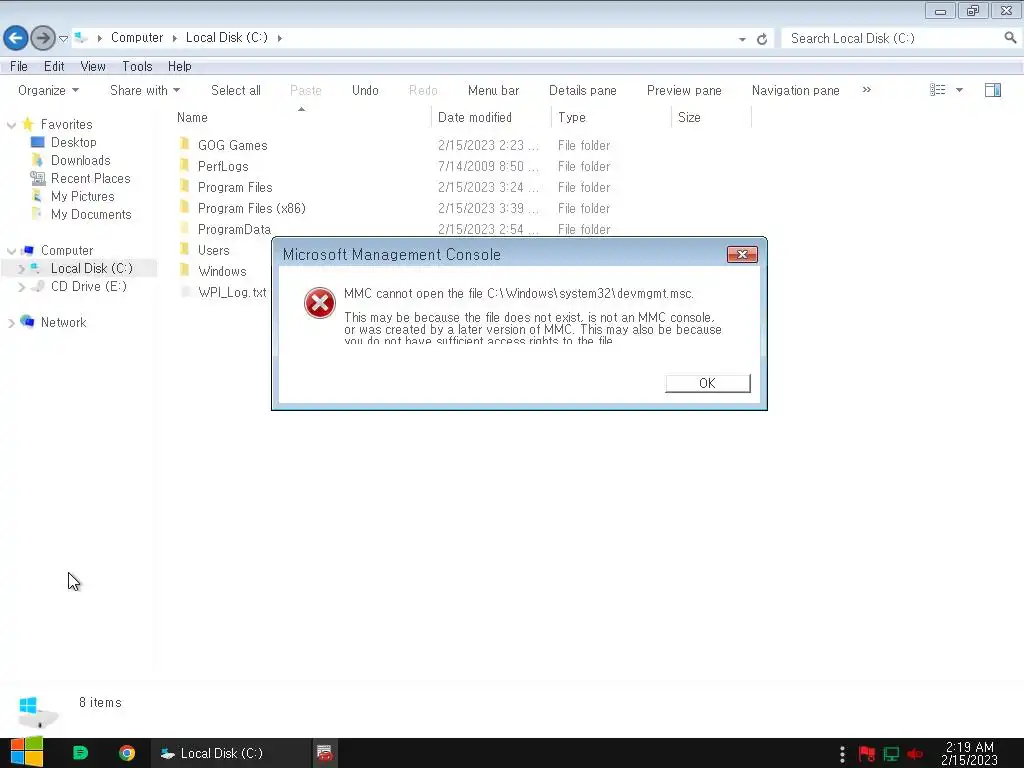
Task: Select the GOG Games folder
Action: pos(232,145)
